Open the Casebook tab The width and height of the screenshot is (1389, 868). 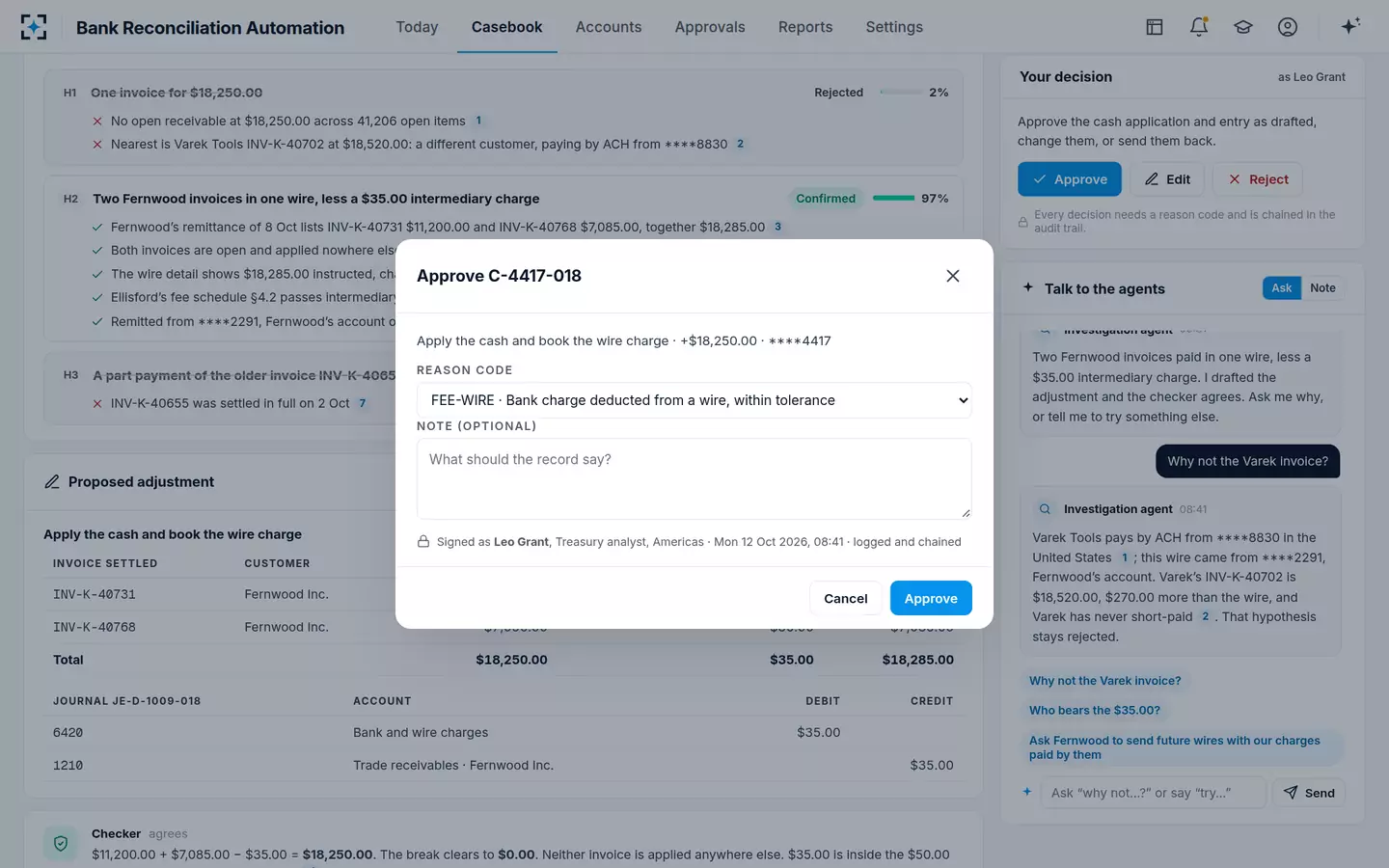coord(506,27)
